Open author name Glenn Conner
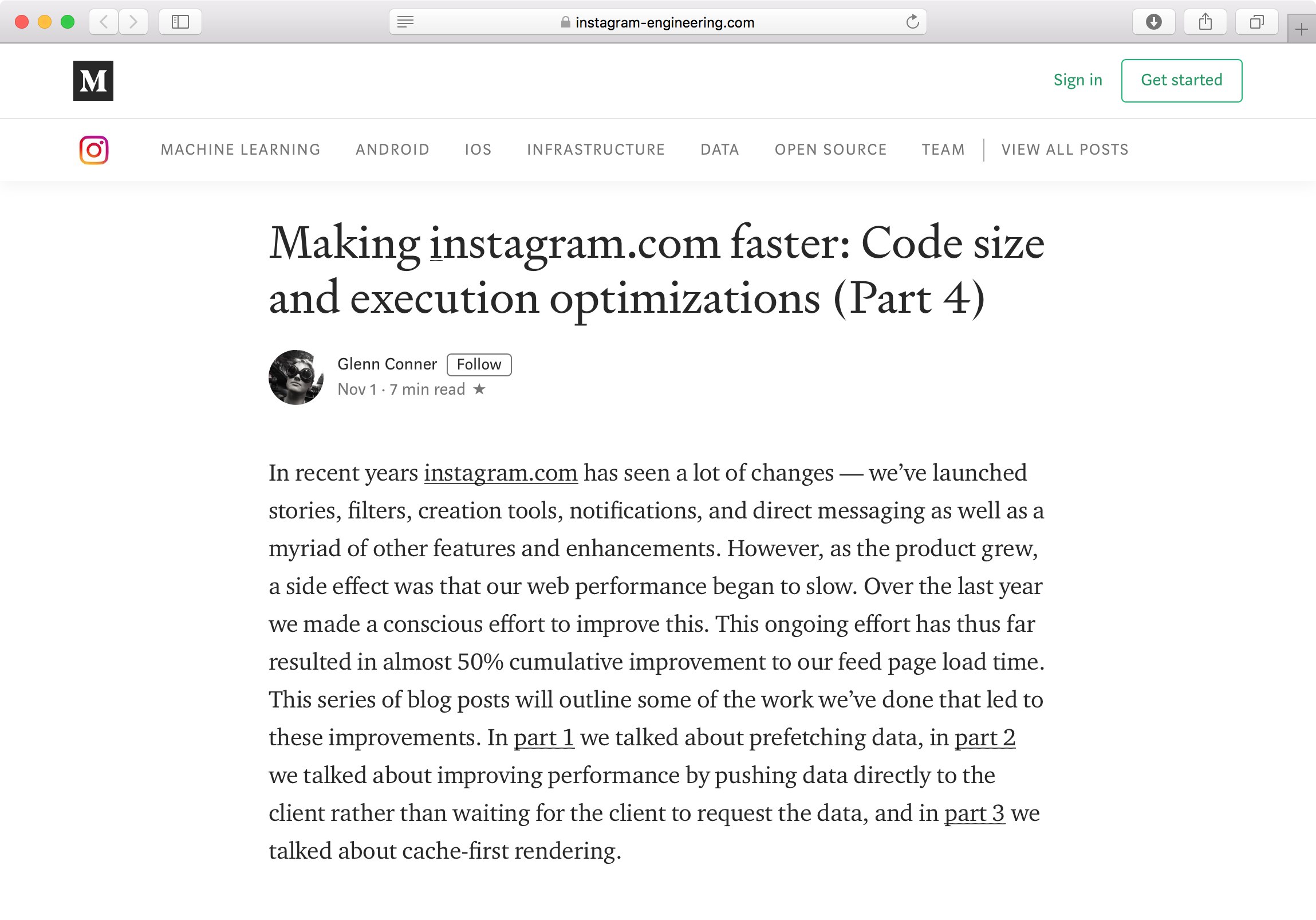1316x920 pixels. [387, 364]
